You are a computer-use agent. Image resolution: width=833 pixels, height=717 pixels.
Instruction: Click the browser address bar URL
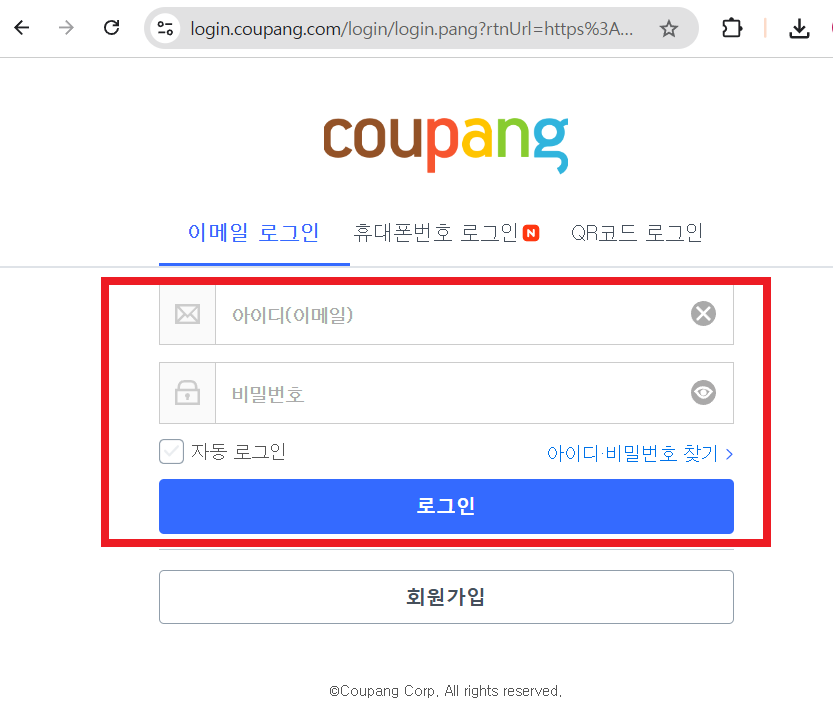(x=412, y=29)
